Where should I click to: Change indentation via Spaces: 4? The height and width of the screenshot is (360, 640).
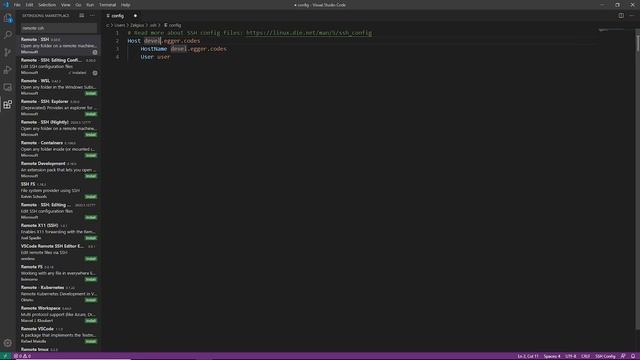[552, 356]
